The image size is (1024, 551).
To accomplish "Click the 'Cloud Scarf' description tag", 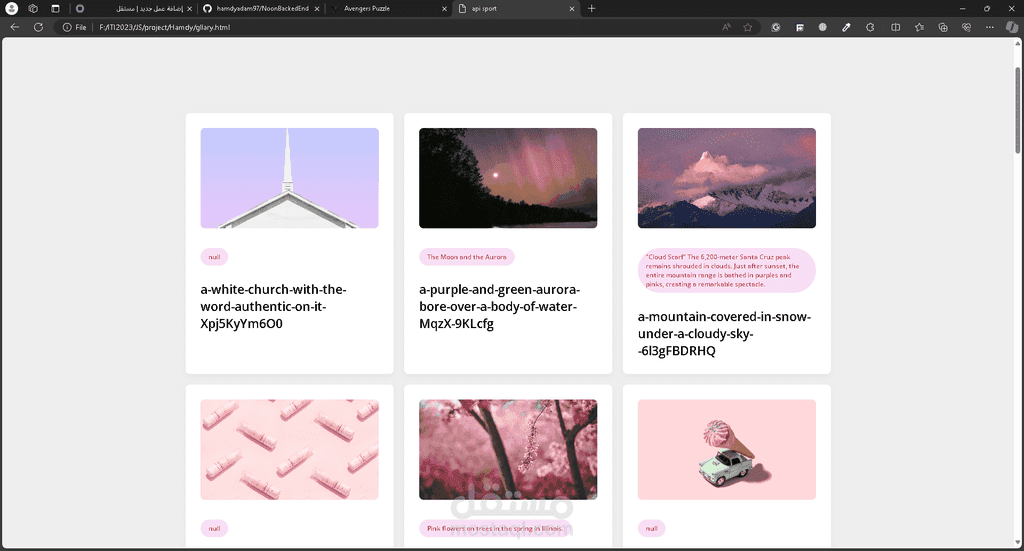I will point(727,271).
